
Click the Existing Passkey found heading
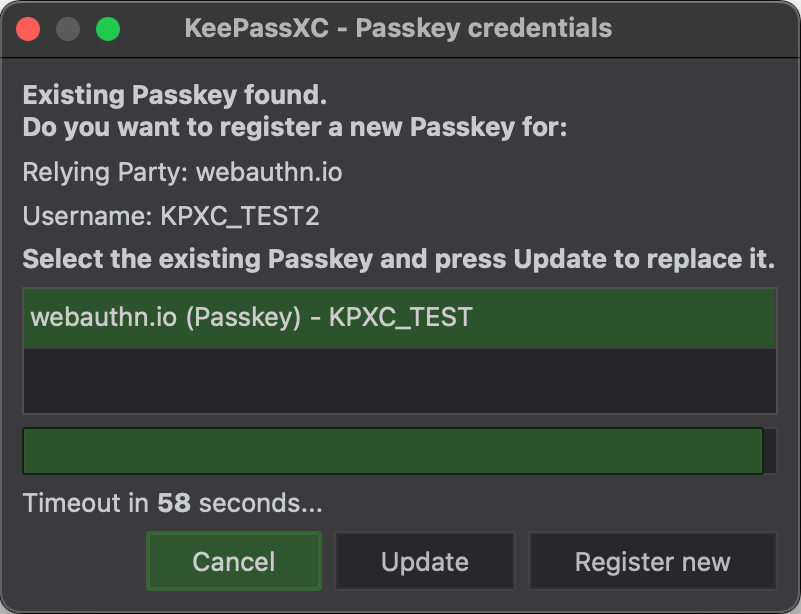coord(175,96)
